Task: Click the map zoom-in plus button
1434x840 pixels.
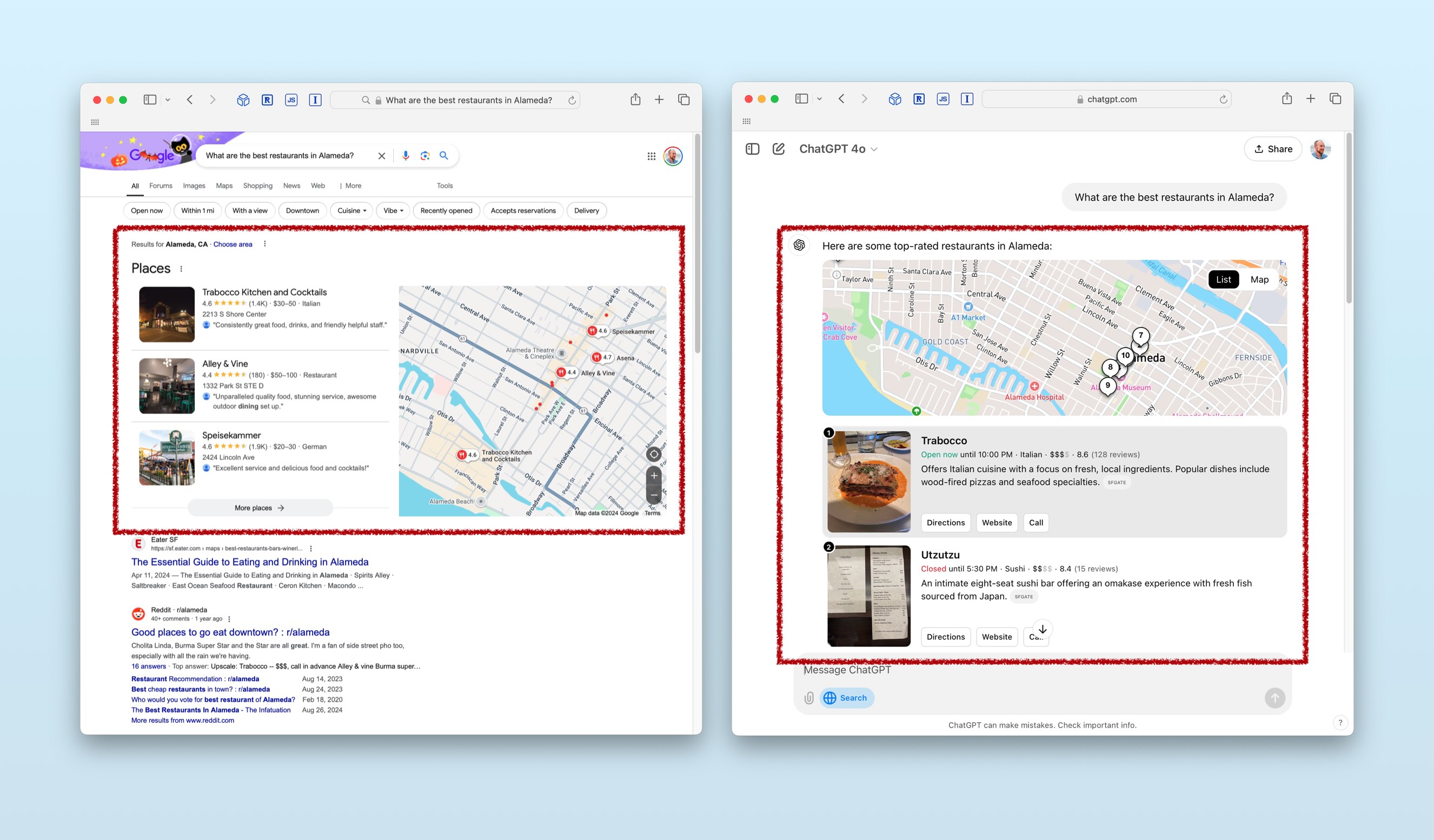Action: [654, 476]
